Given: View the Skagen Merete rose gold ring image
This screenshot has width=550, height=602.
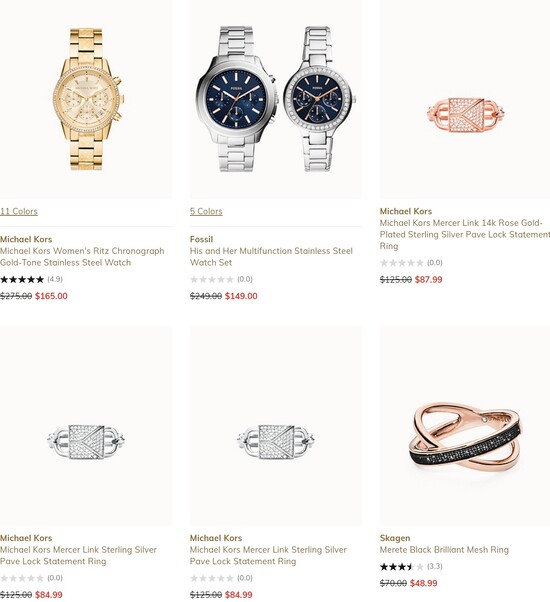Looking at the screenshot, I should click(x=465, y=426).
